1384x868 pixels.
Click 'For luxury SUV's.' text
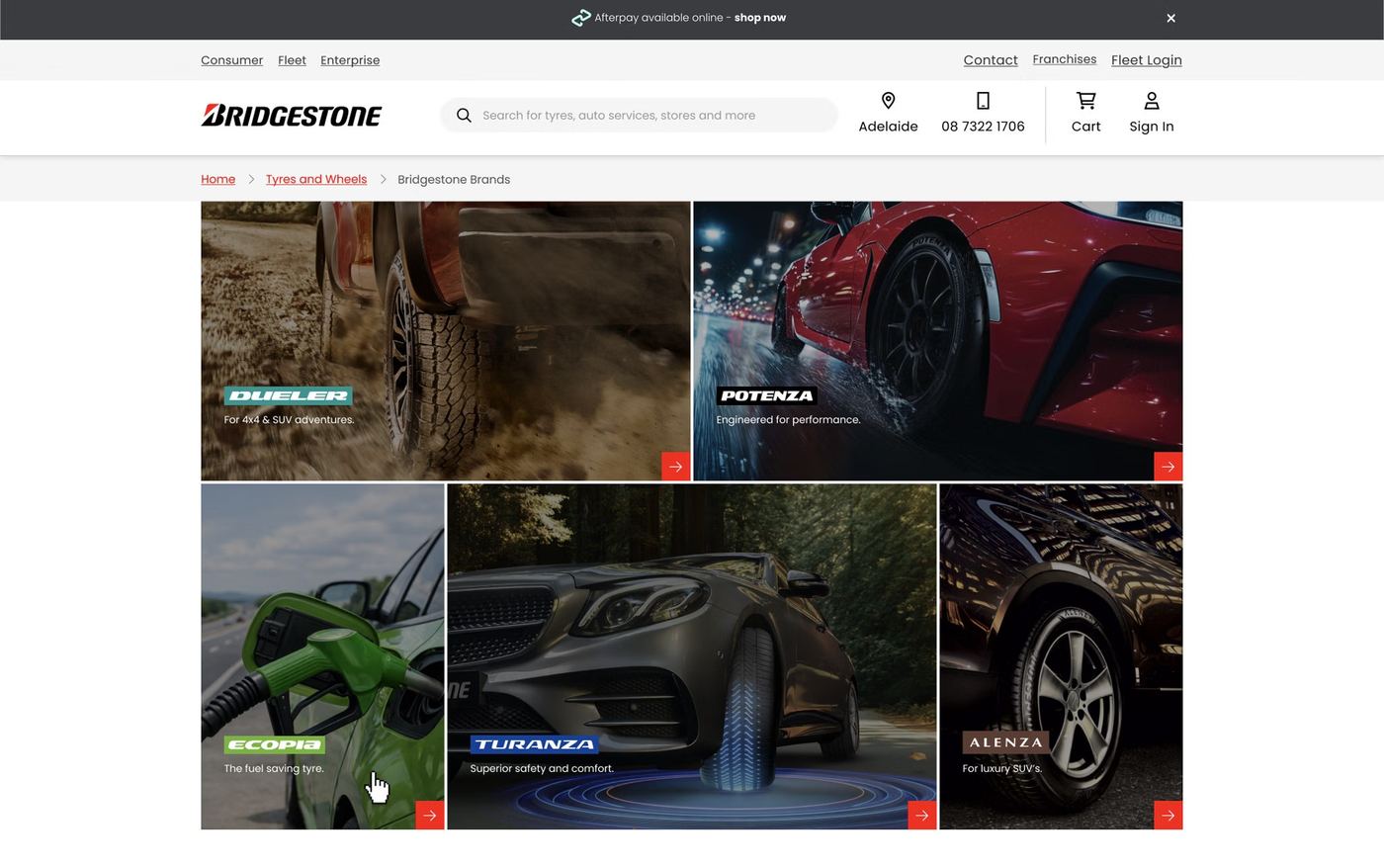click(1002, 768)
